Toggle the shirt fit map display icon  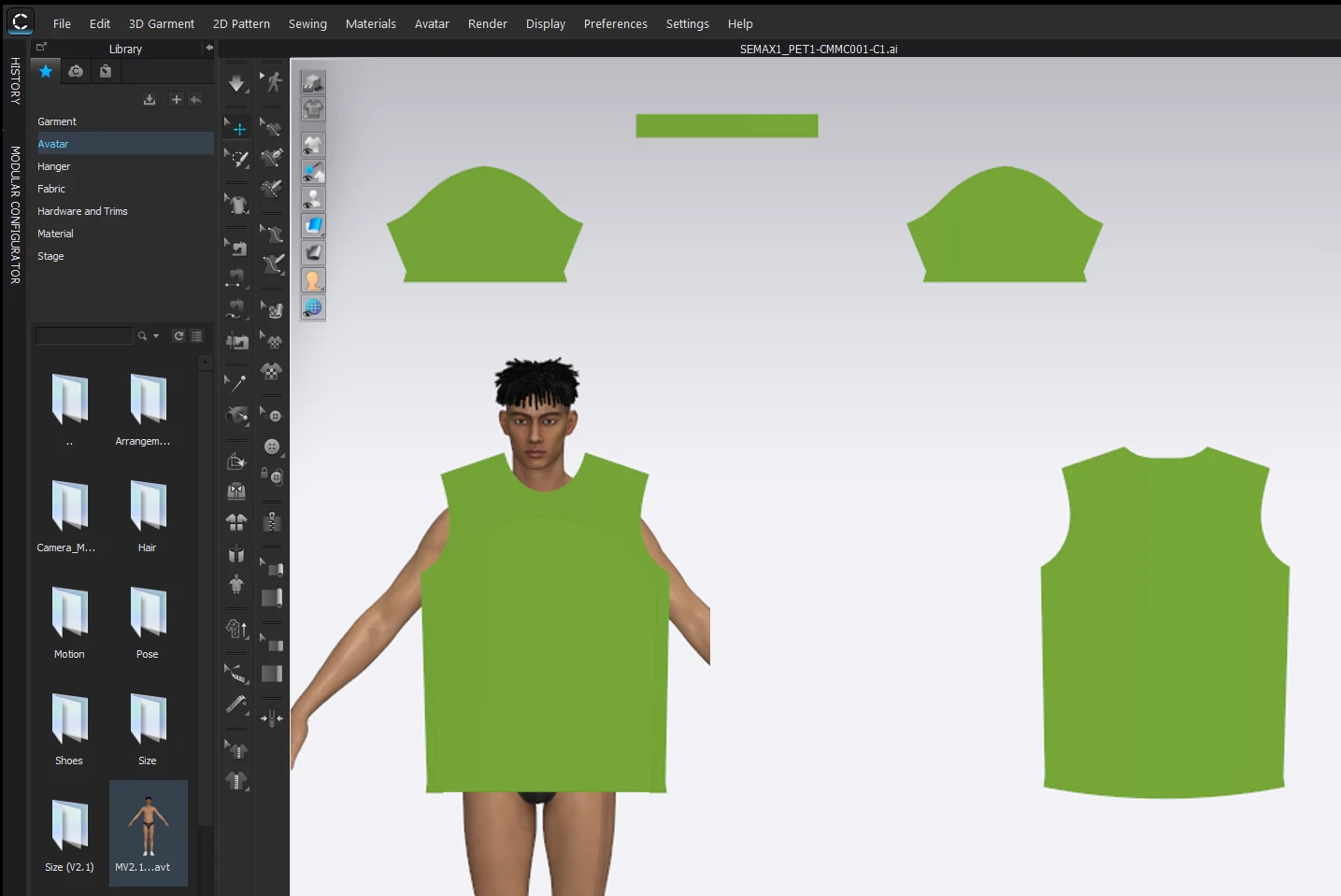pyautogui.click(x=313, y=108)
